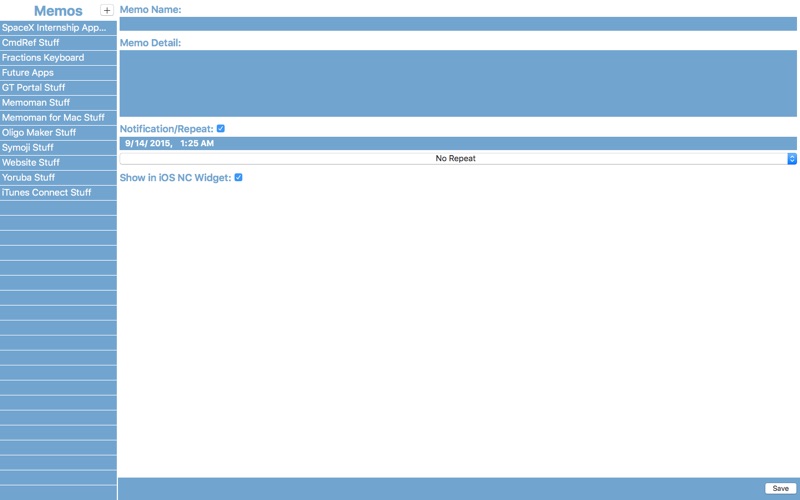Select the Website Stuff memo
The height and width of the screenshot is (500, 800).
click(x=58, y=162)
